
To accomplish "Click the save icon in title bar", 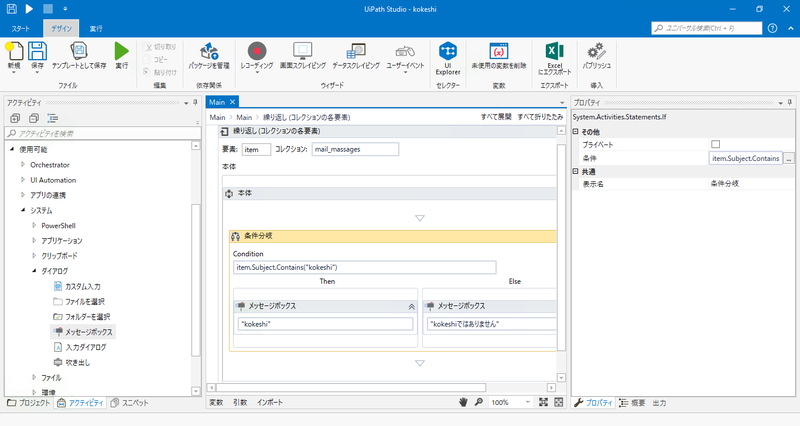I will 11,9.
